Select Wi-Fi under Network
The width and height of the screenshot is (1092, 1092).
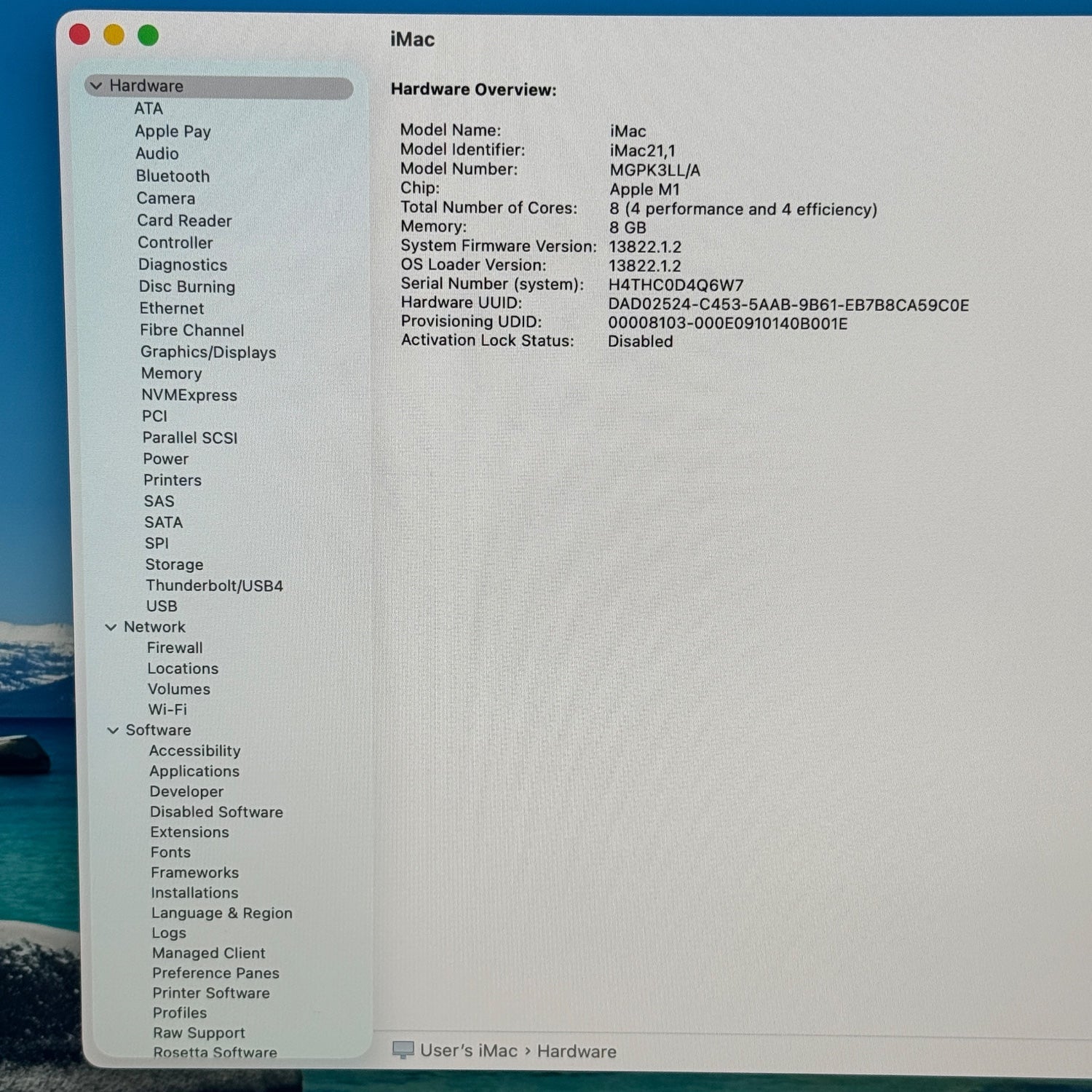tap(167, 709)
